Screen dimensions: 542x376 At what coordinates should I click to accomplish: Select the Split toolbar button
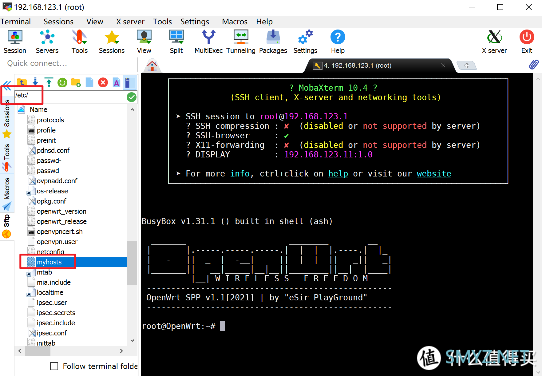176,41
